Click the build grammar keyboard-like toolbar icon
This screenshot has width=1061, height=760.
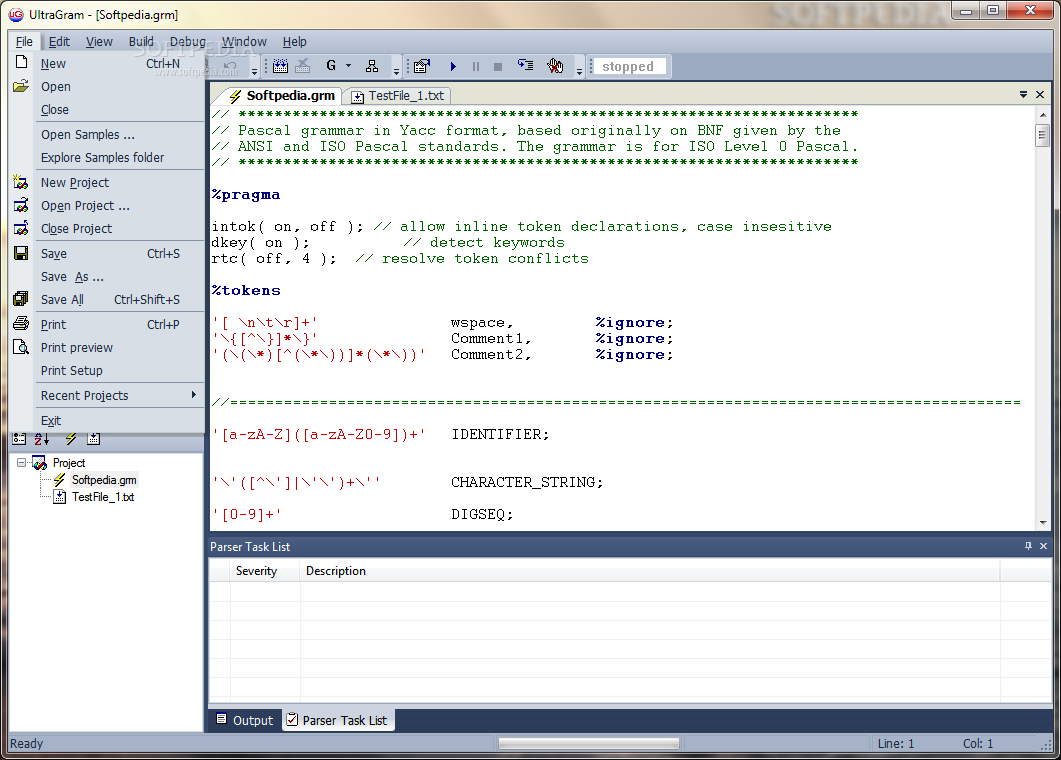(280, 66)
